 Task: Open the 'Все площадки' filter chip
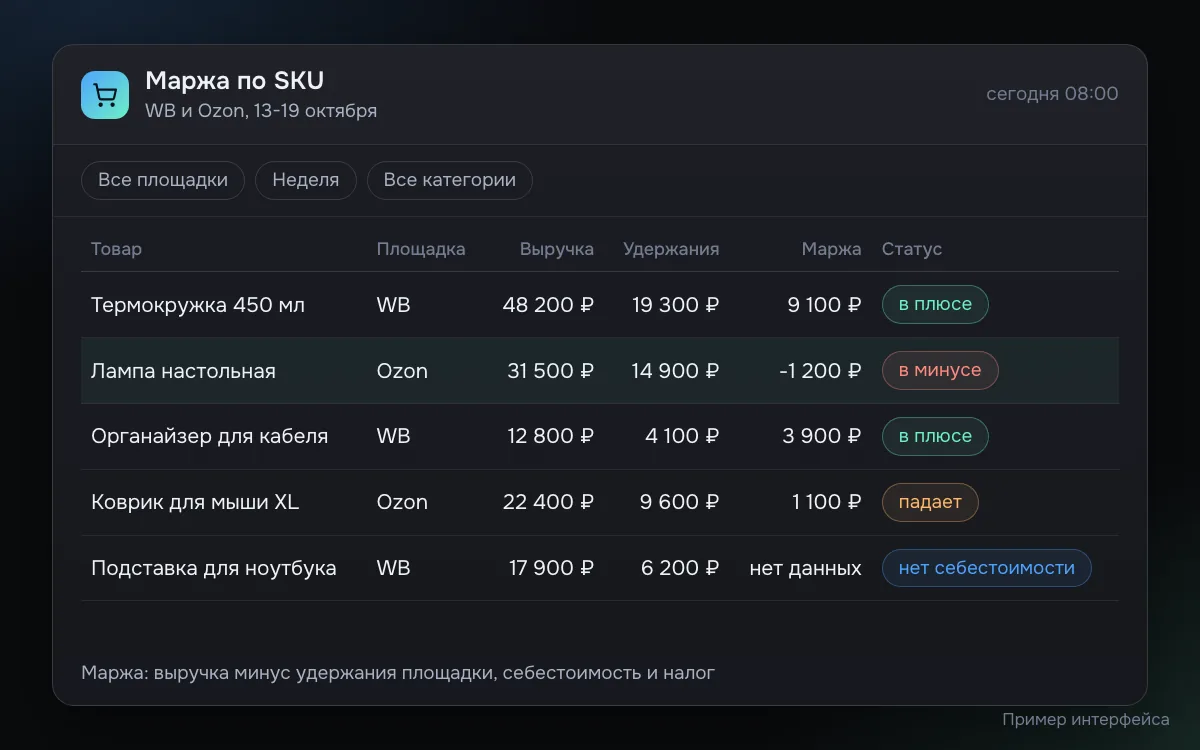pyautogui.click(x=163, y=180)
